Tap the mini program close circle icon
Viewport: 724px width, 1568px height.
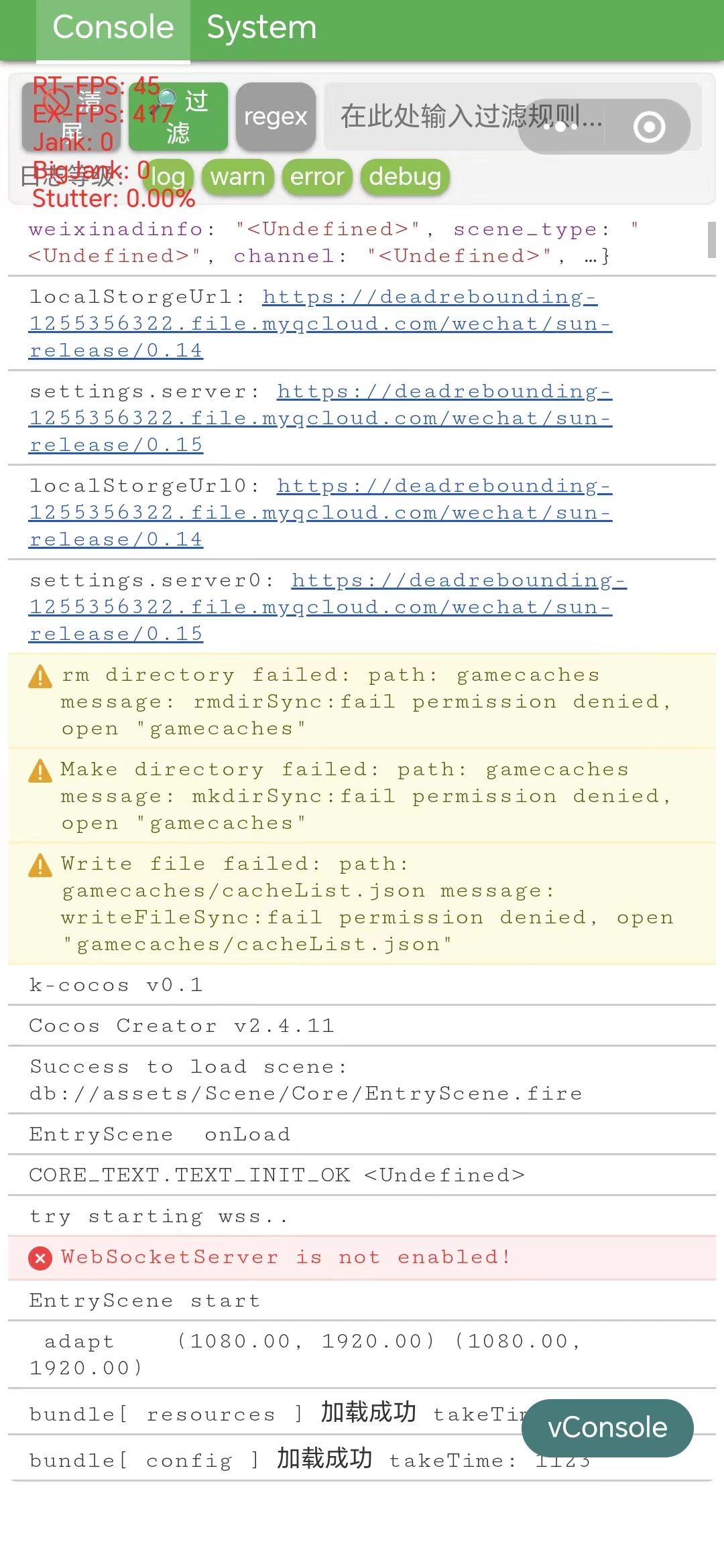[649, 127]
